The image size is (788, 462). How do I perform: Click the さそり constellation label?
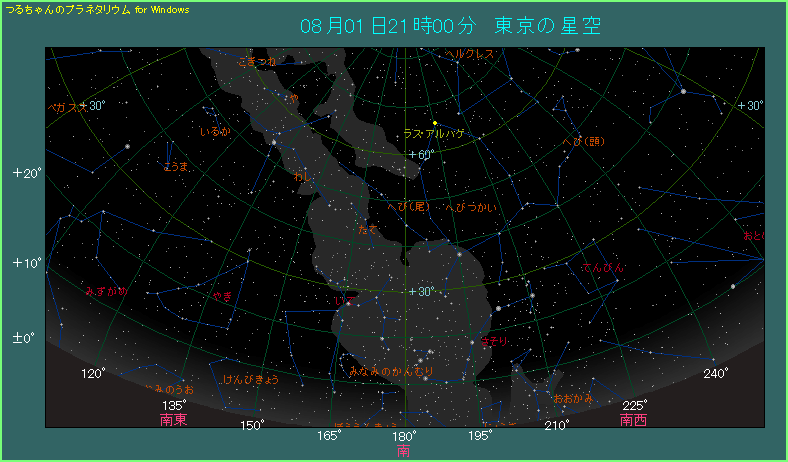494,341
